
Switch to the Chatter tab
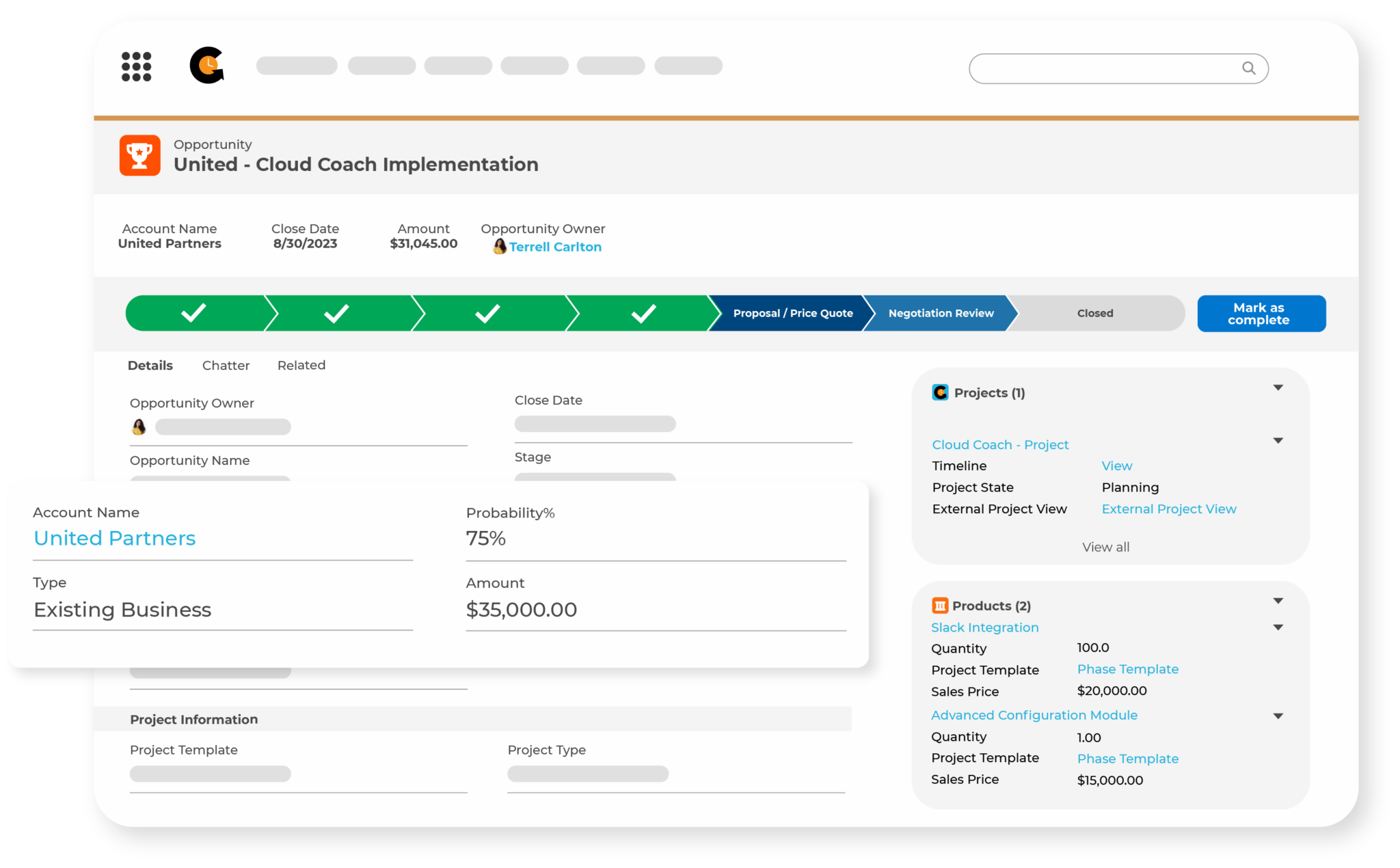(226, 366)
